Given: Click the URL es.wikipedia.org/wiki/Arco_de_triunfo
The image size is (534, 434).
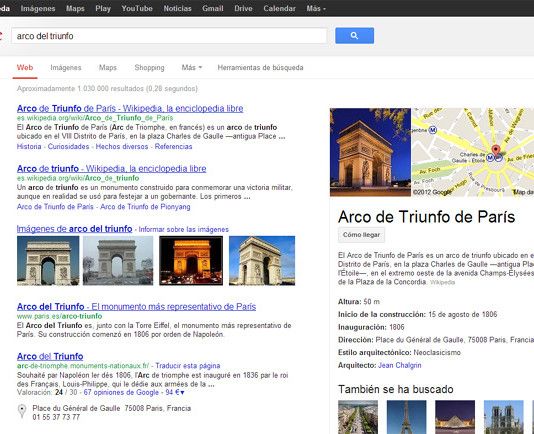Looking at the screenshot, I should (78, 178).
